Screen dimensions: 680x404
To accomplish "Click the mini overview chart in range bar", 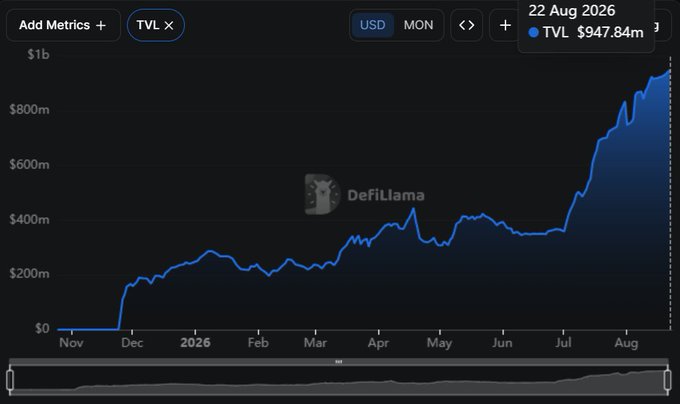I will [339, 381].
